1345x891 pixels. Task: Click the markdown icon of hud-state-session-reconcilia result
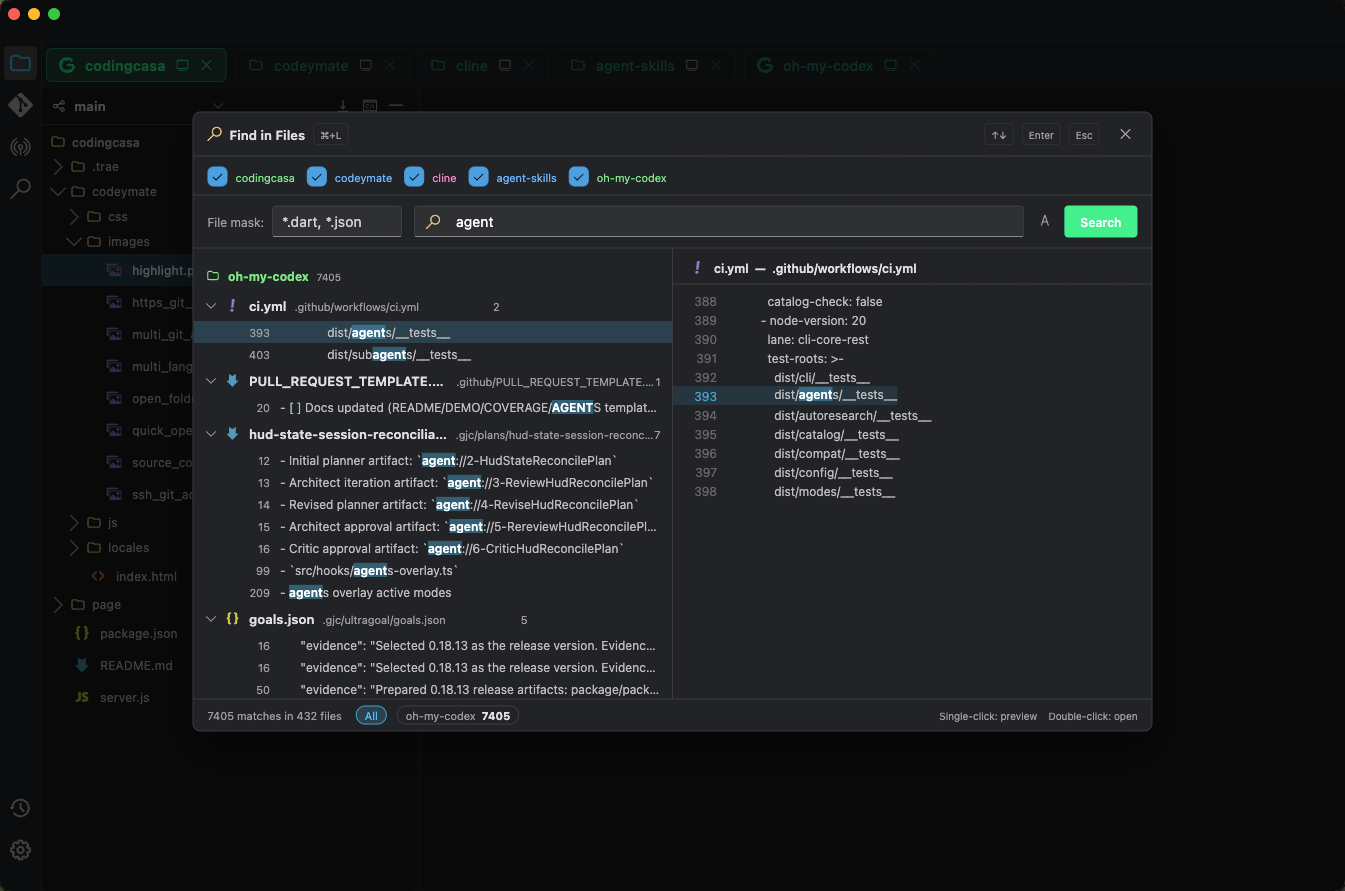click(232, 434)
